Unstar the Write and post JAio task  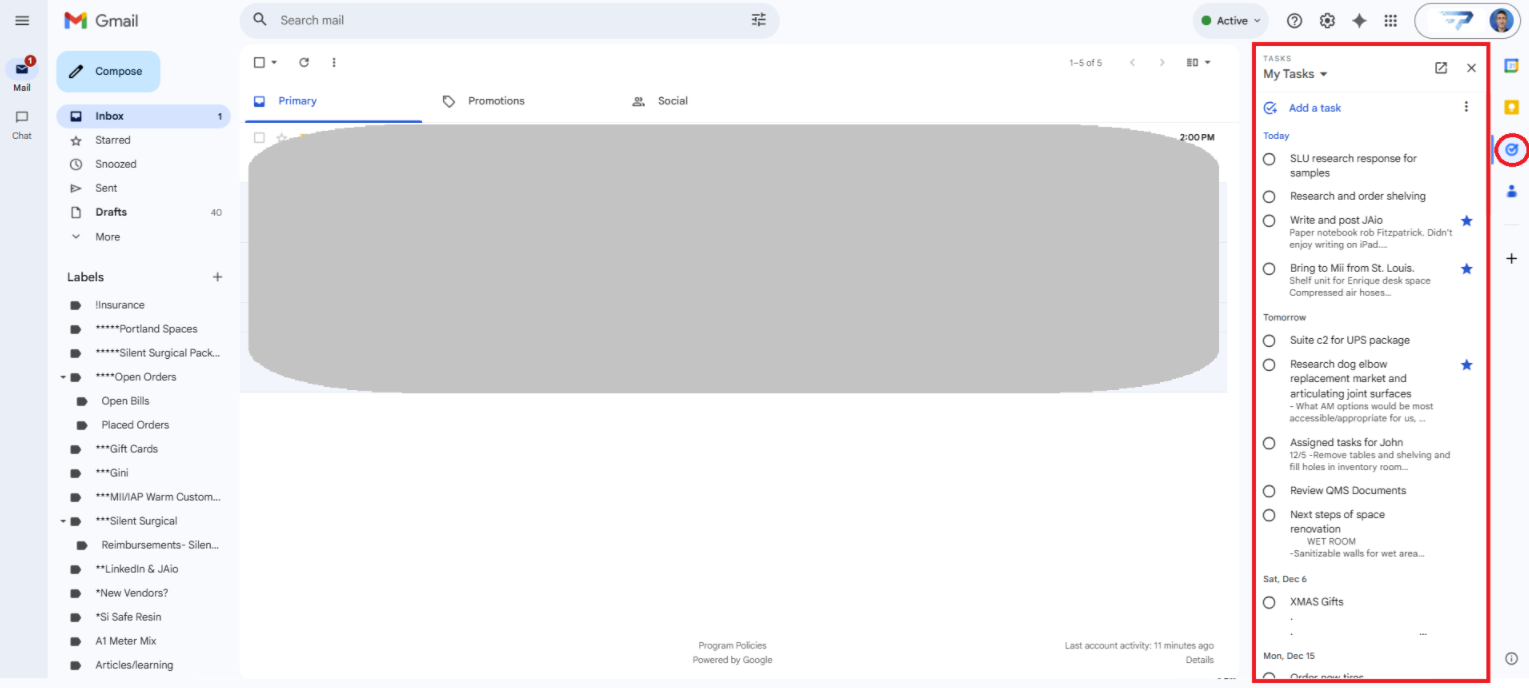[x=1466, y=220]
